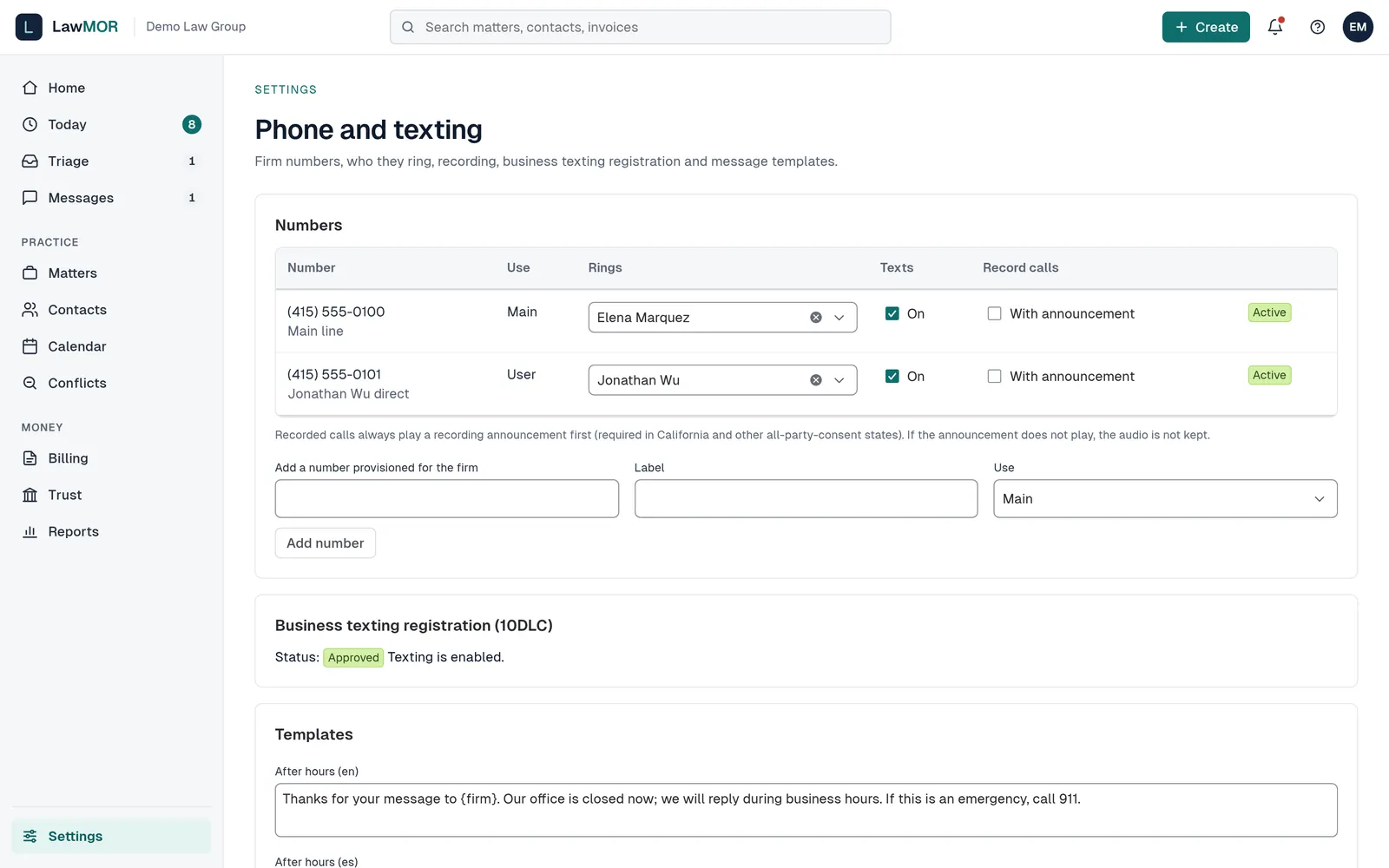Enable recording with announcement for Jonathan Wu direct

click(x=995, y=376)
